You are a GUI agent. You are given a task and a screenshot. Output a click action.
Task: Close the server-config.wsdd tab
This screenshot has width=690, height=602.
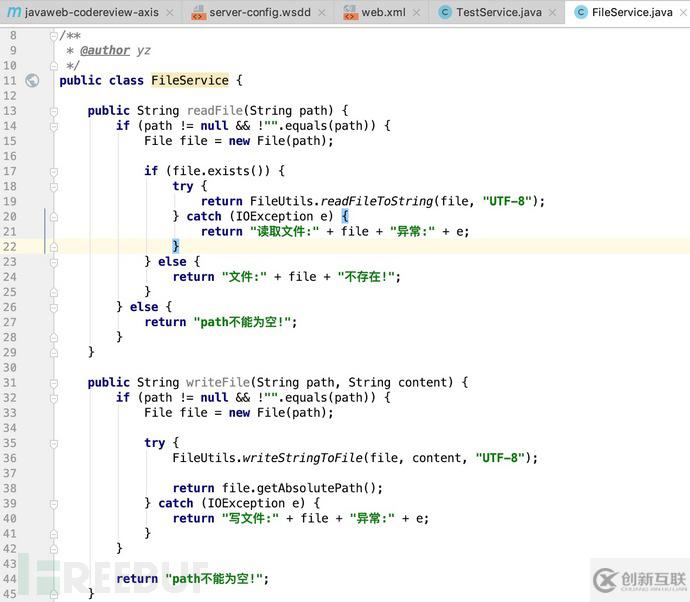(x=322, y=13)
